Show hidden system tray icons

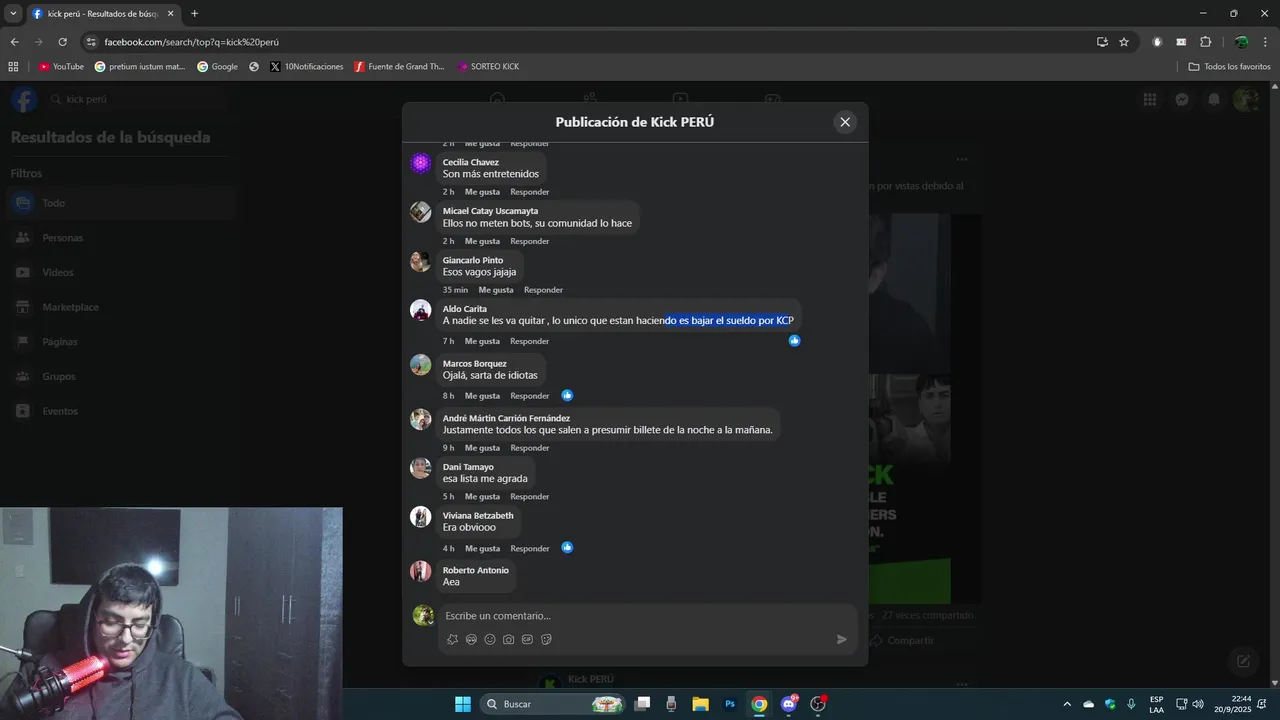pos(1067,704)
